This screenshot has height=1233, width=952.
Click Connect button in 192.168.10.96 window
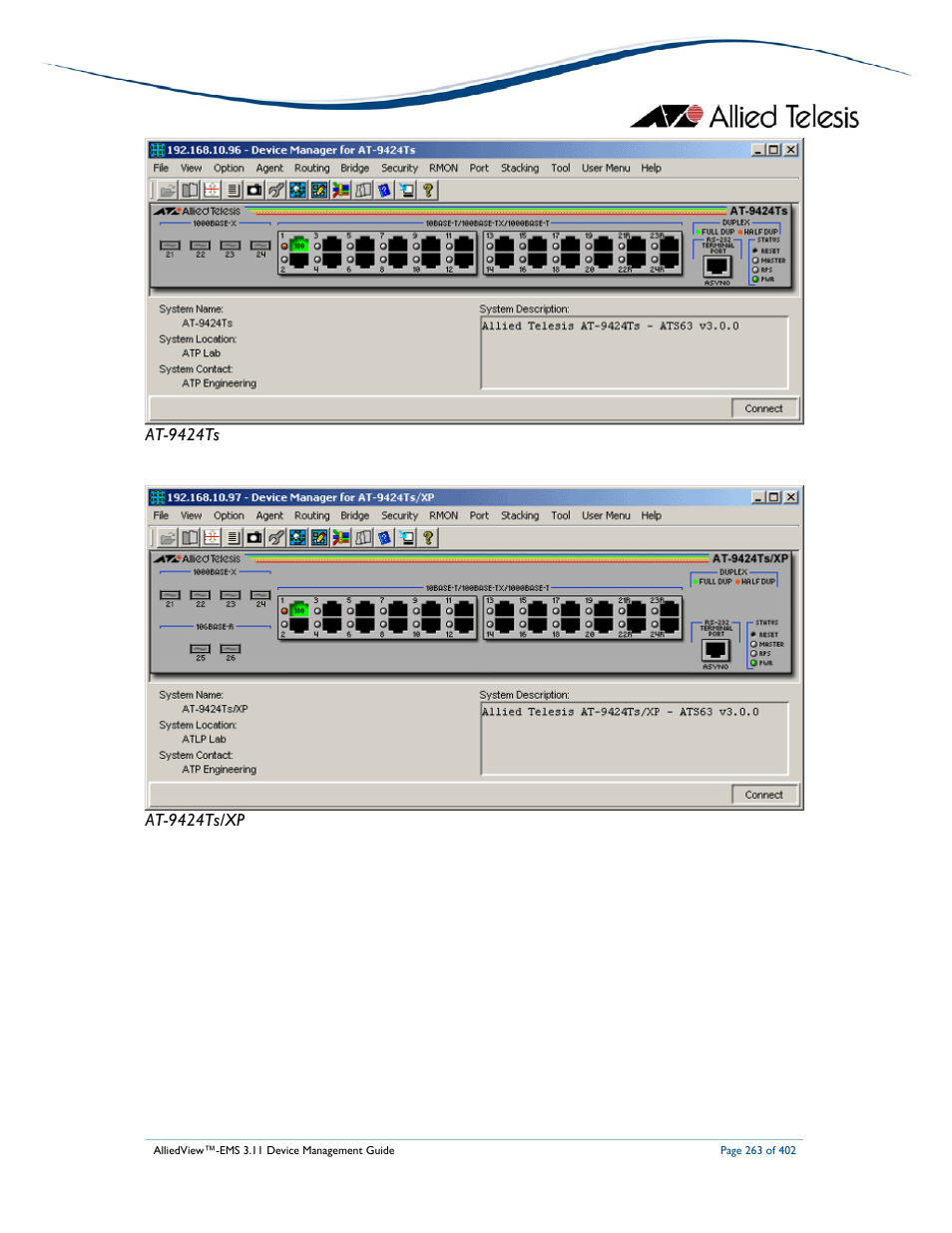pos(763,408)
